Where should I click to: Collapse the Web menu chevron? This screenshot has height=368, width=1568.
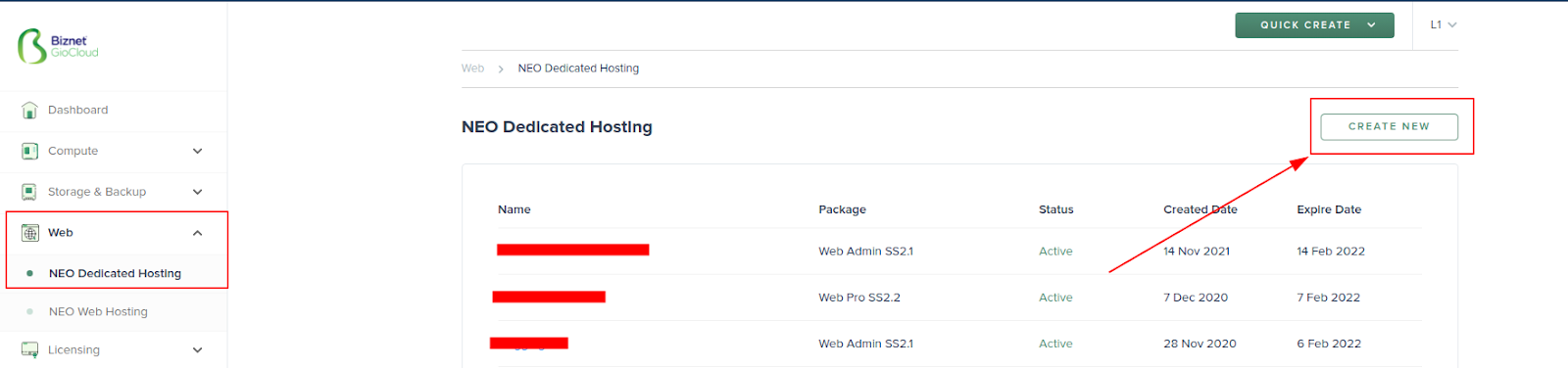(x=197, y=233)
